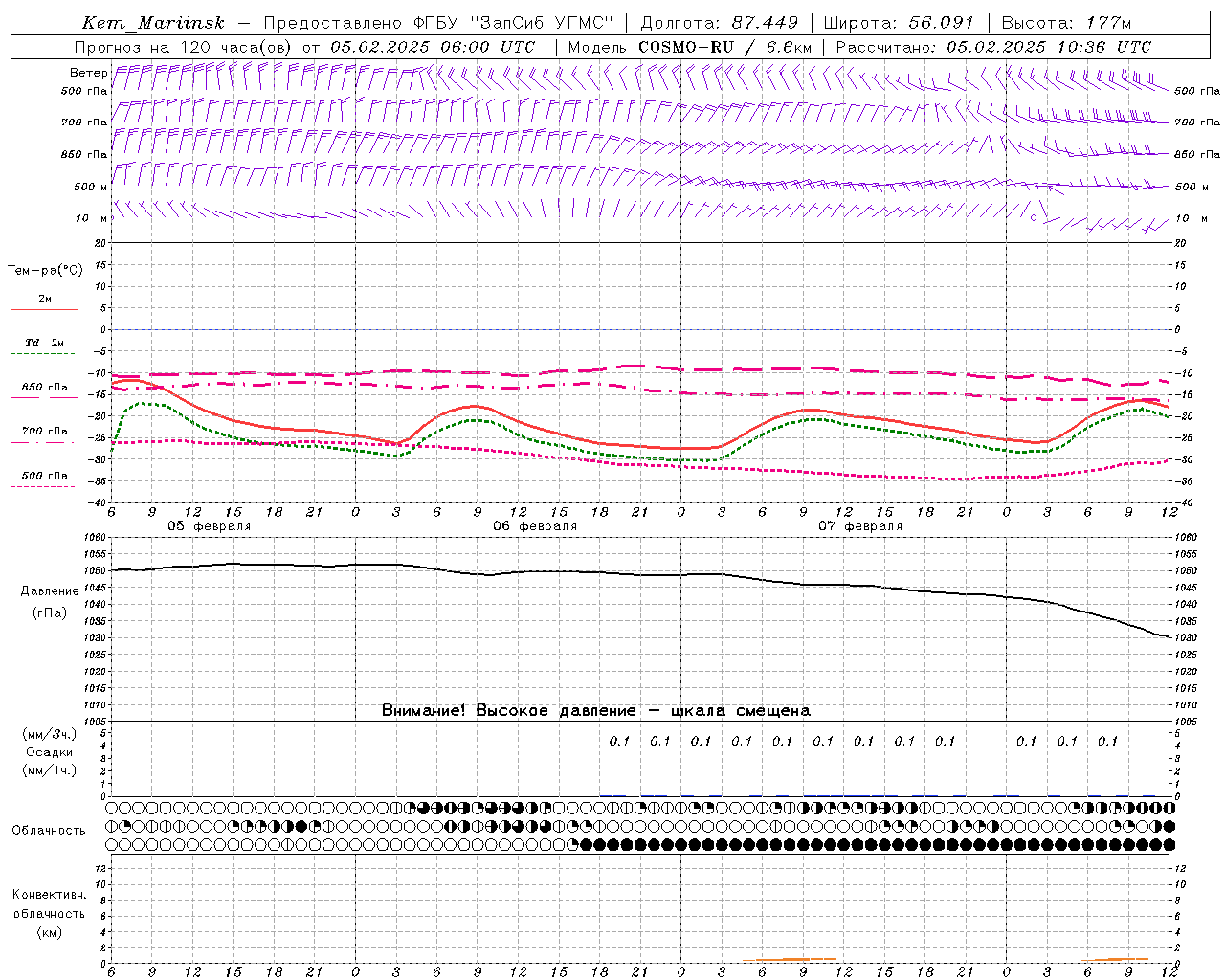Click the Давление pressure panel label

point(50,591)
